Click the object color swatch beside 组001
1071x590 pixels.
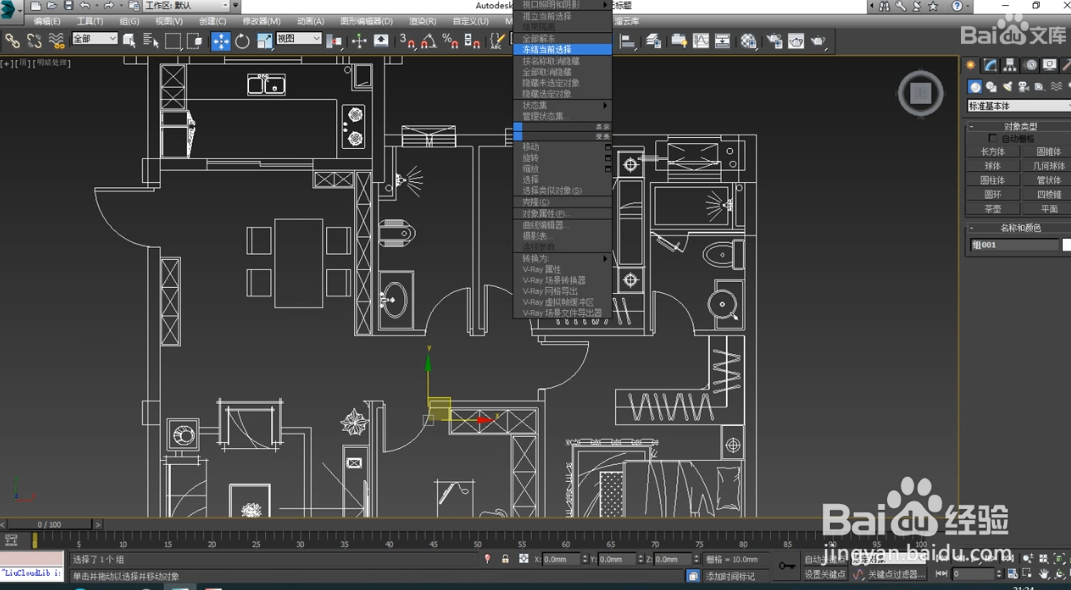tap(1066, 245)
